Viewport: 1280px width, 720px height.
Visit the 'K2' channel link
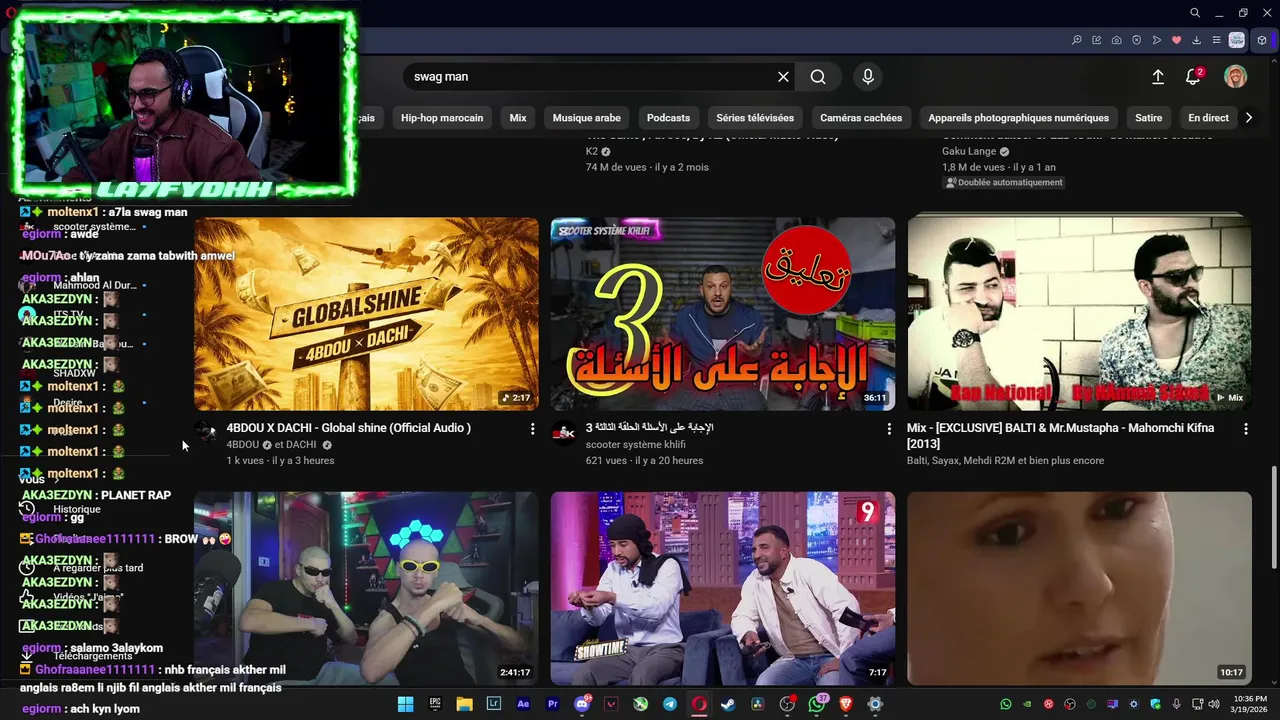pos(592,152)
